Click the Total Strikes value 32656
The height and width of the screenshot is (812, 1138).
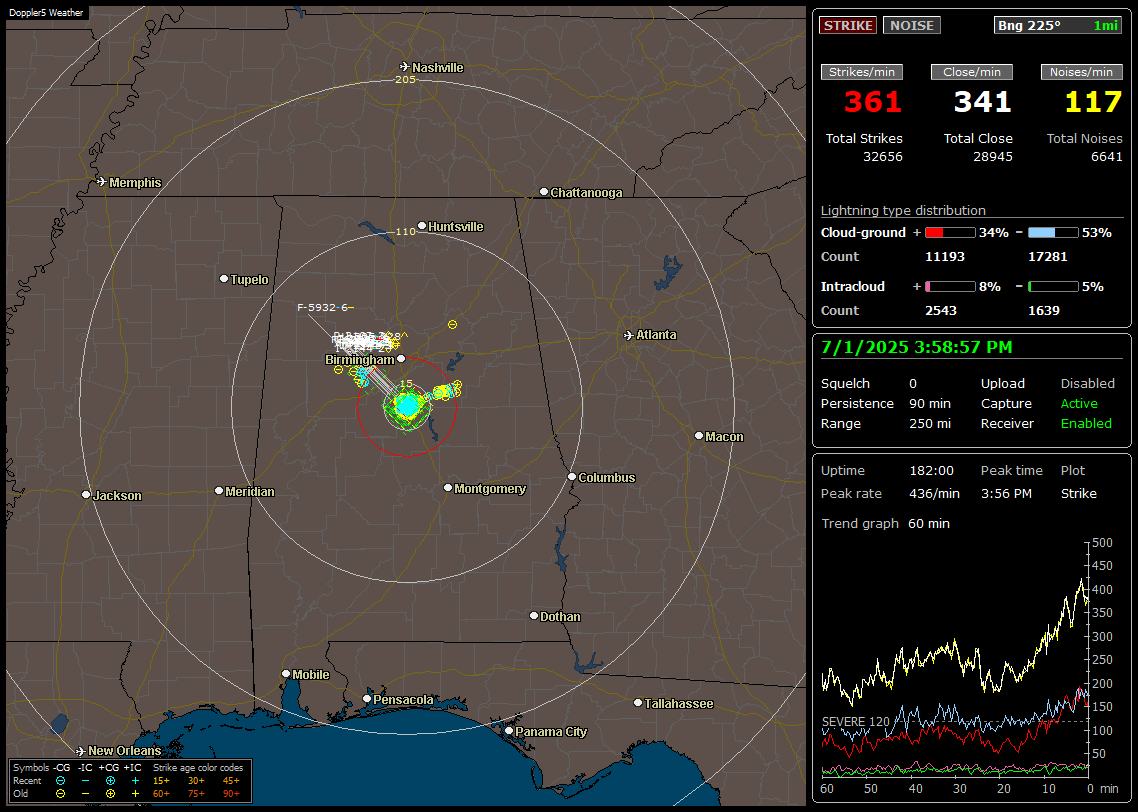(883, 157)
